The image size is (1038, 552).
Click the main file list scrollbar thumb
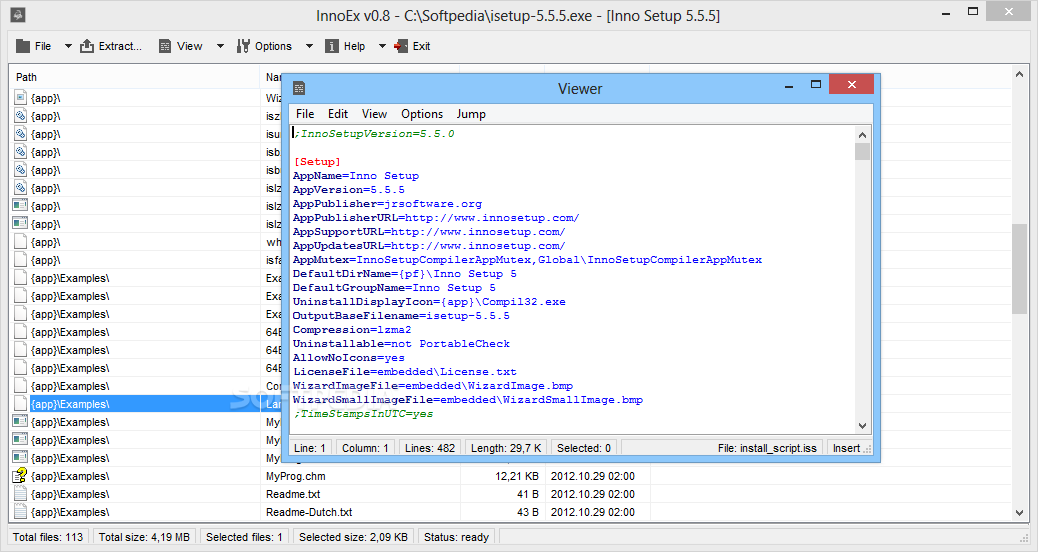[1019, 269]
